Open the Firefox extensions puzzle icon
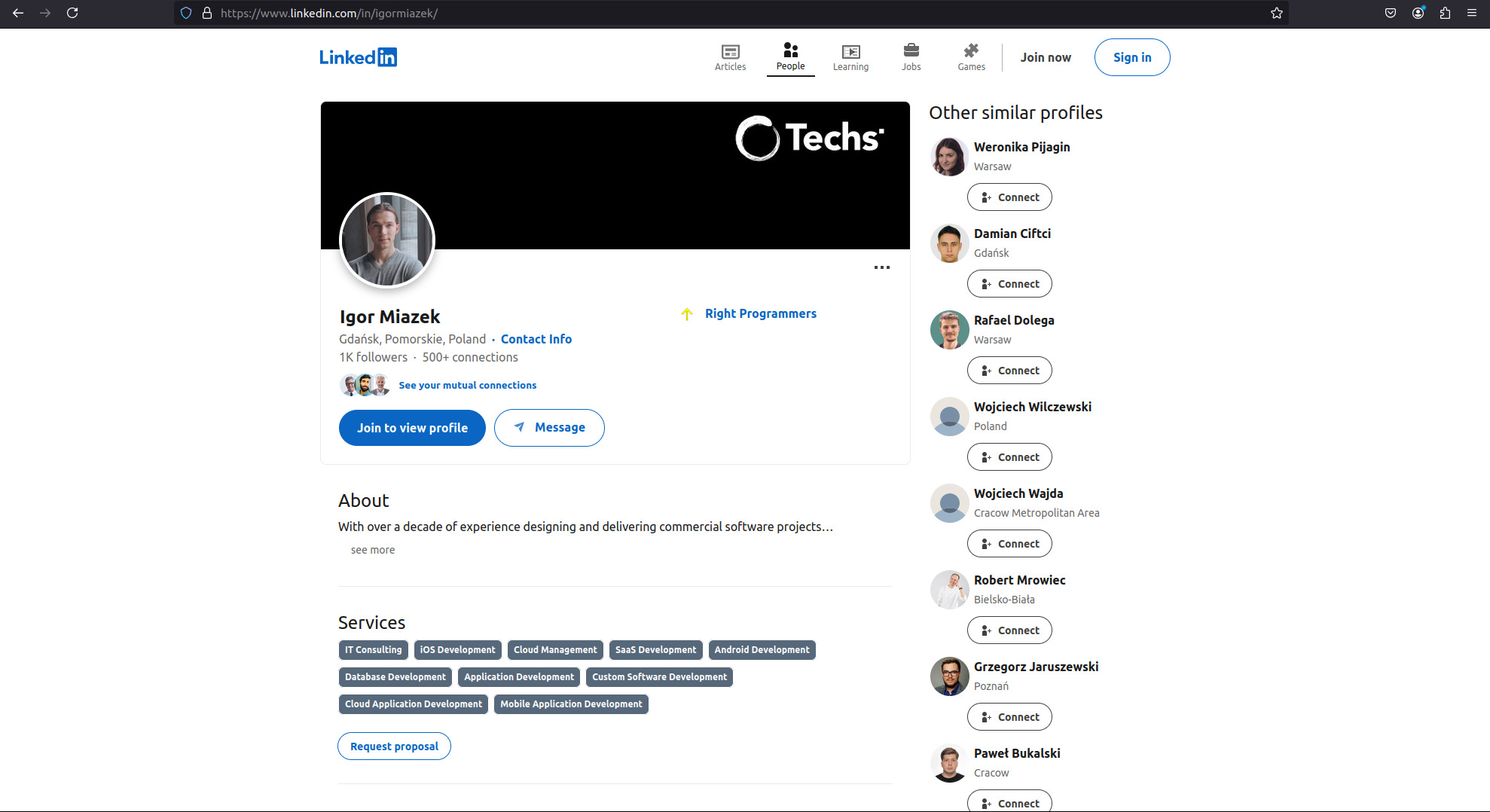 pyautogui.click(x=1446, y=13)
